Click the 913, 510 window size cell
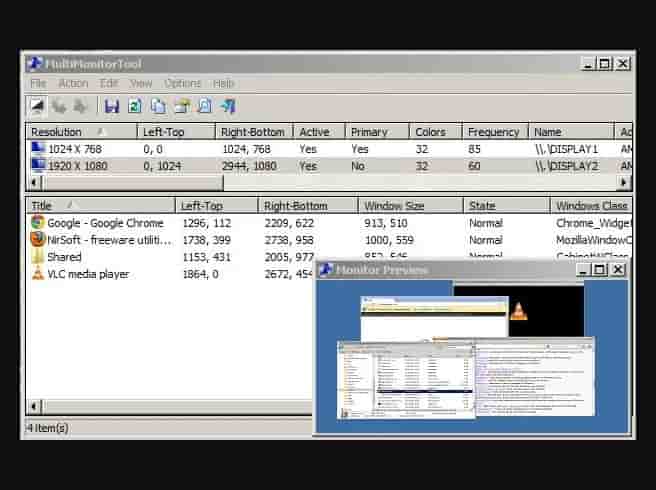The height and width of the screenshot is (490, 656). (x=386, y=223)
